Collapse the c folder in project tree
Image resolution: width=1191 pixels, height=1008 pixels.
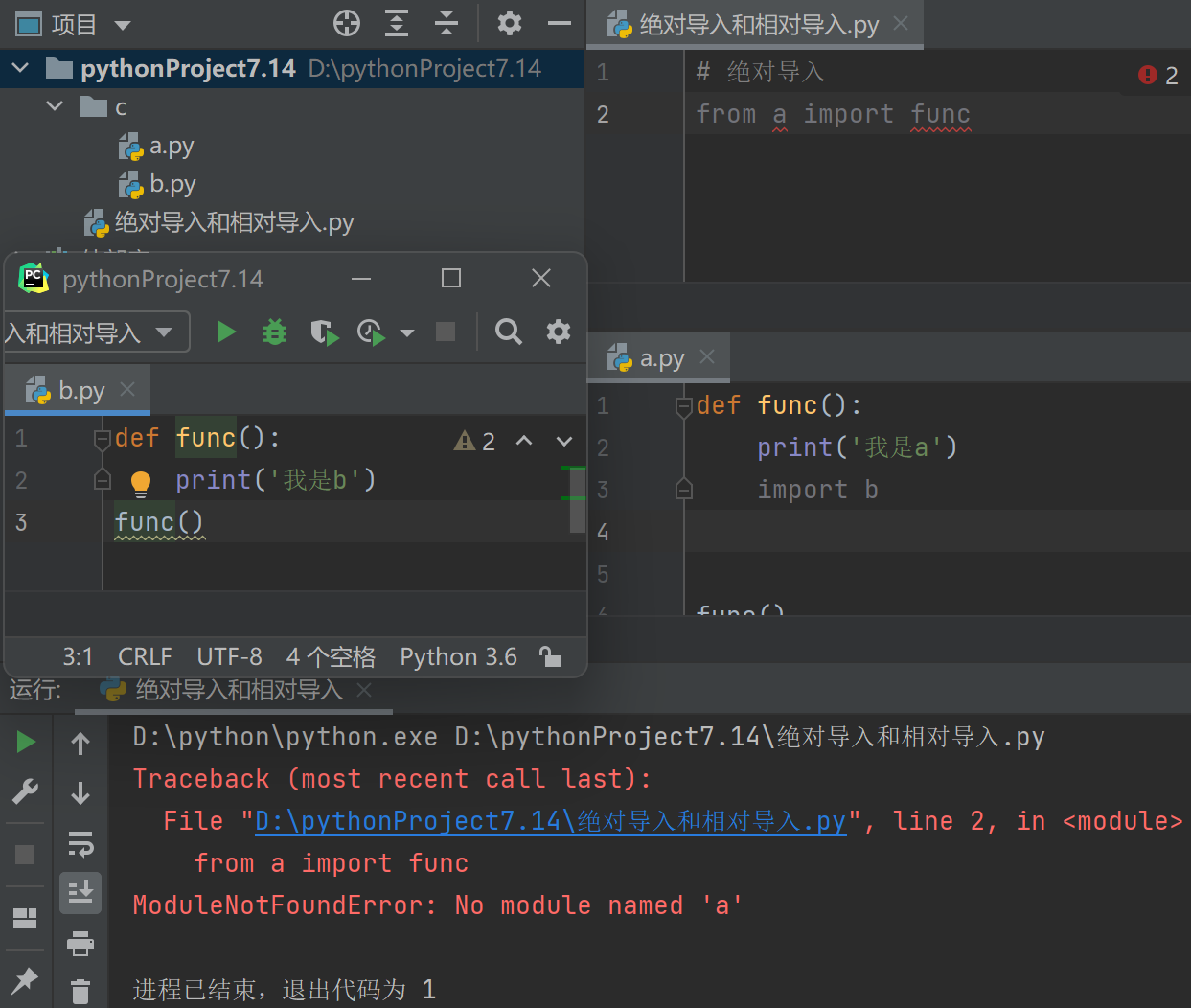tap(55, 106)
